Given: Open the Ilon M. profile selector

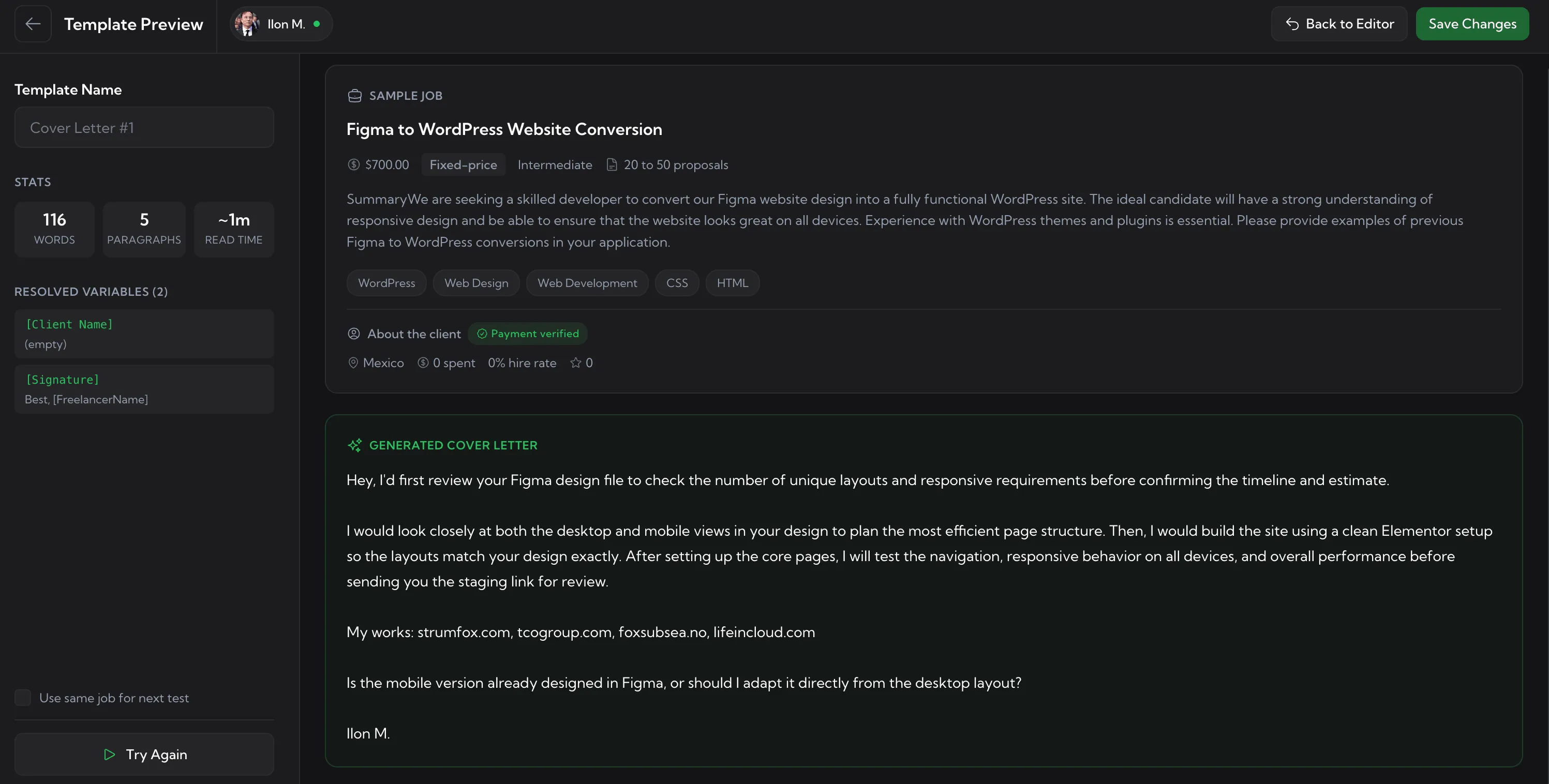Looking at the screenshot, I should point(281,24).
